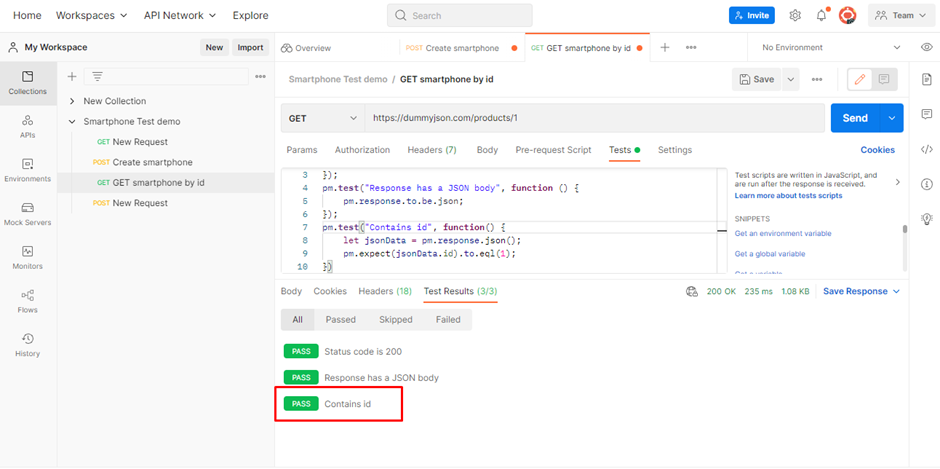This screenshot has width=940, height=469.
Task: Switch to the Pre-request Script tab
Action: coord(553,150)
